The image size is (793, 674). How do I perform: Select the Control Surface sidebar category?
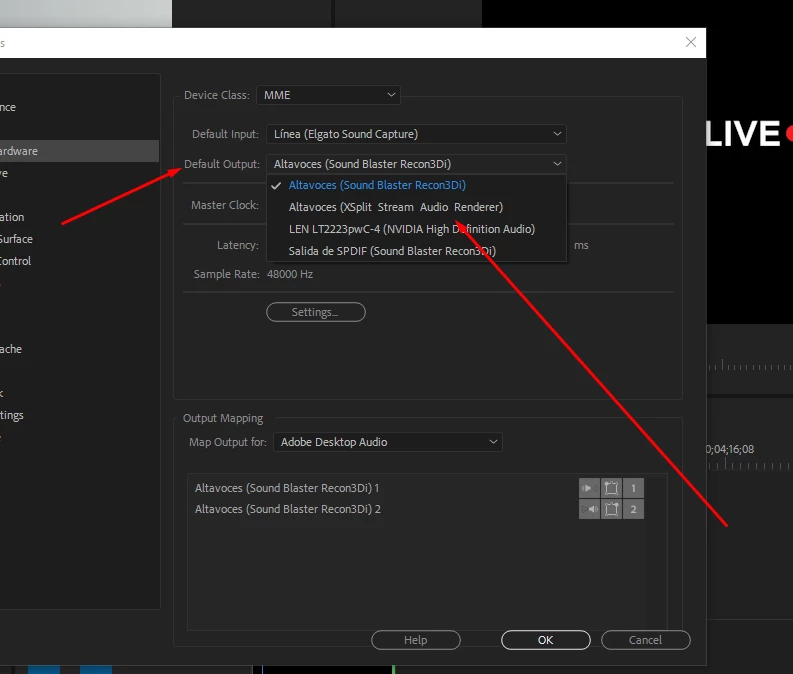pyautogui.click(x=79, y=239)
